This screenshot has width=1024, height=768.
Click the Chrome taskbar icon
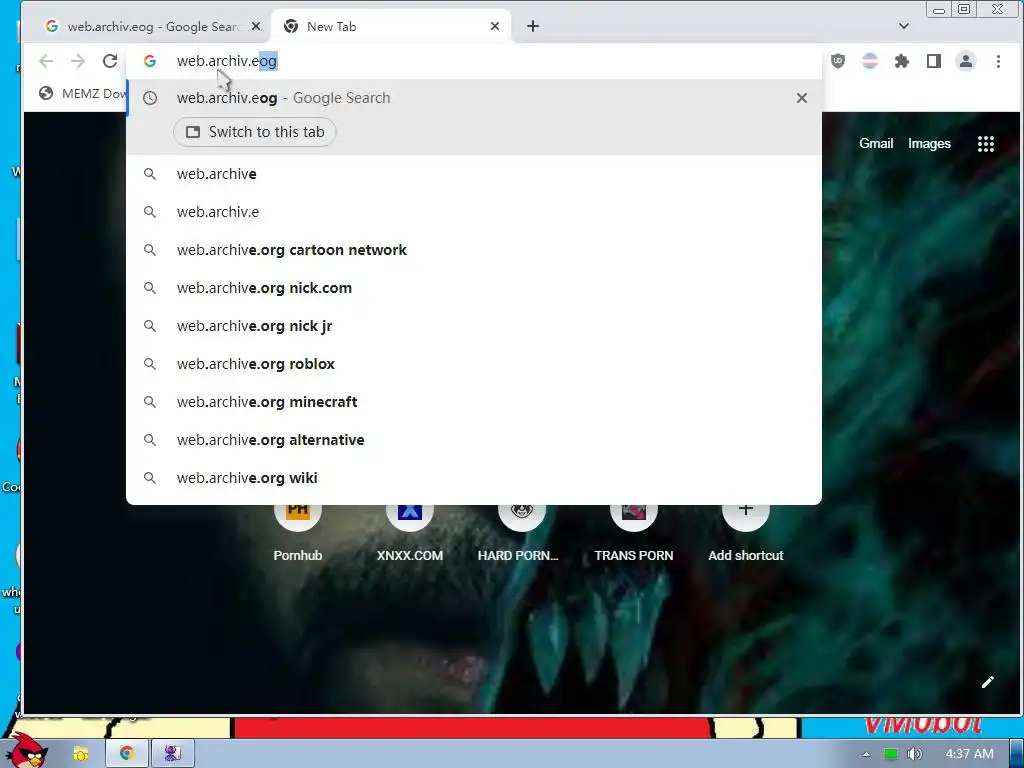(x=127, y=753)
